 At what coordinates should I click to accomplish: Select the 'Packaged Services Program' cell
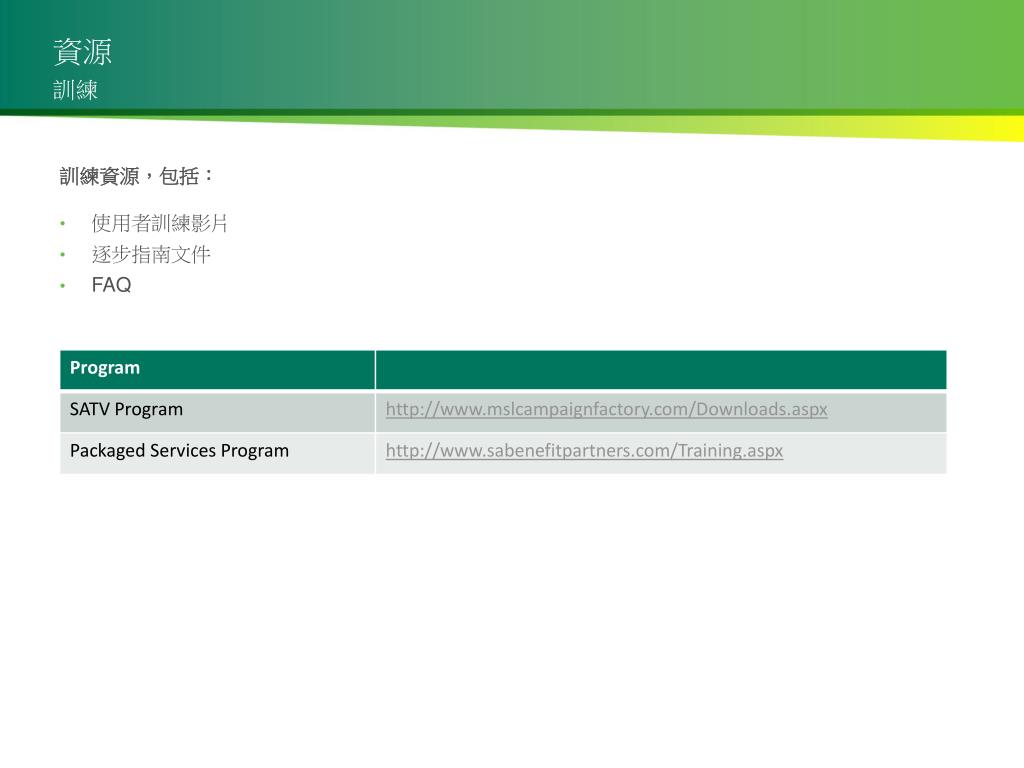click(217, 453)
